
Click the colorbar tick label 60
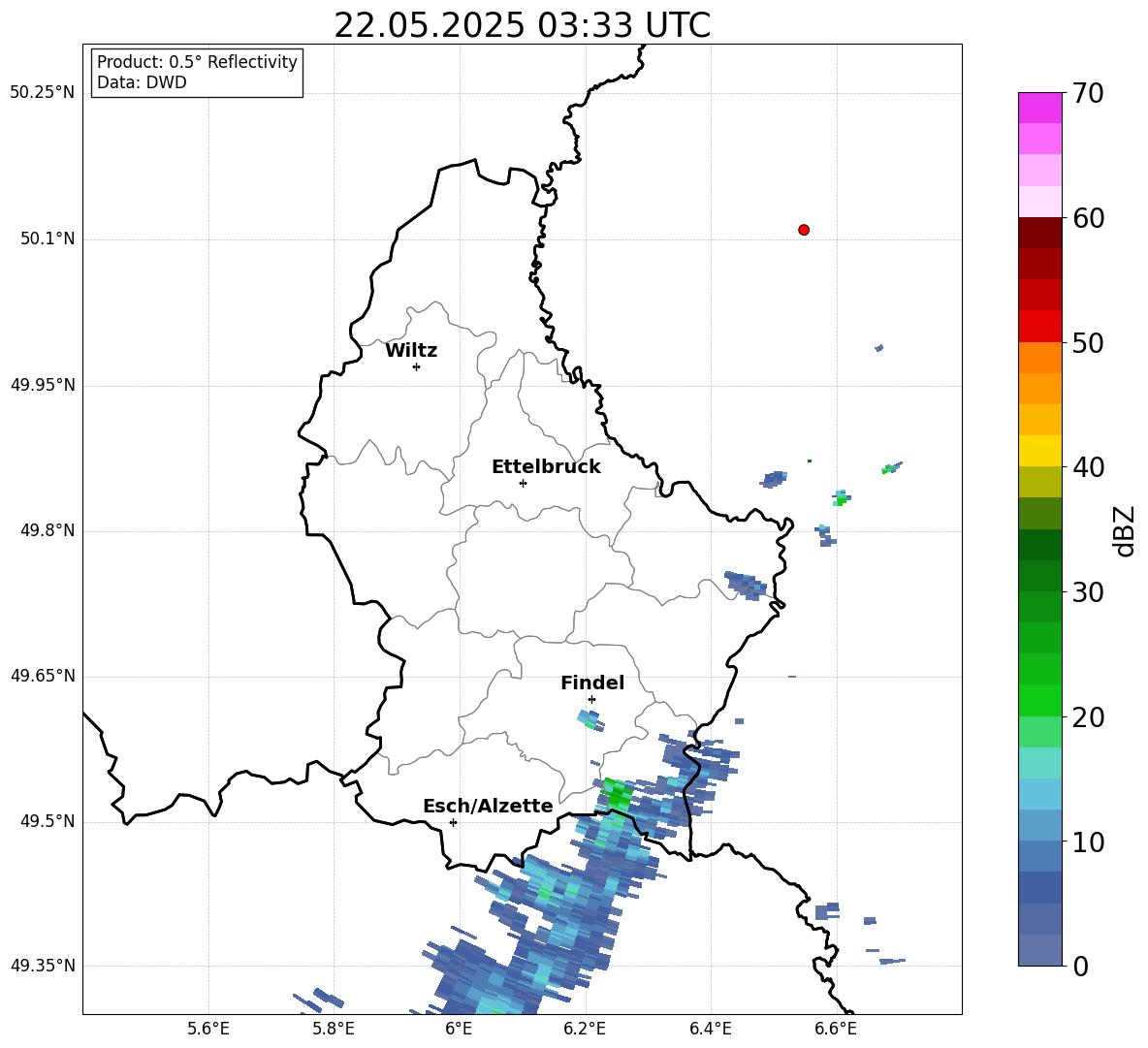coord(1088,218)
